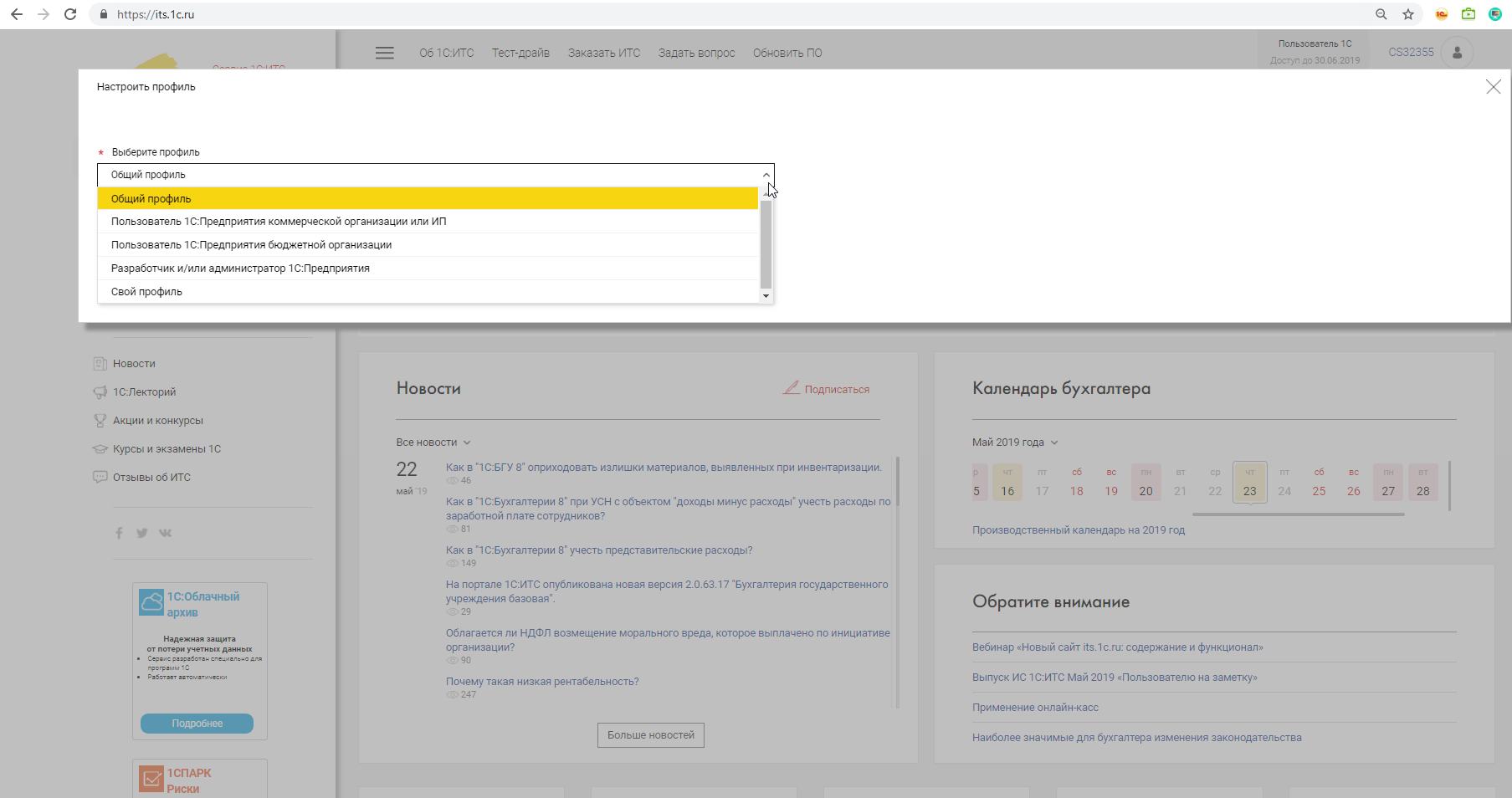
Task: Open Выпуск ИС 1С:ИТС Май 2019 link
Action: pos(1115,678)
